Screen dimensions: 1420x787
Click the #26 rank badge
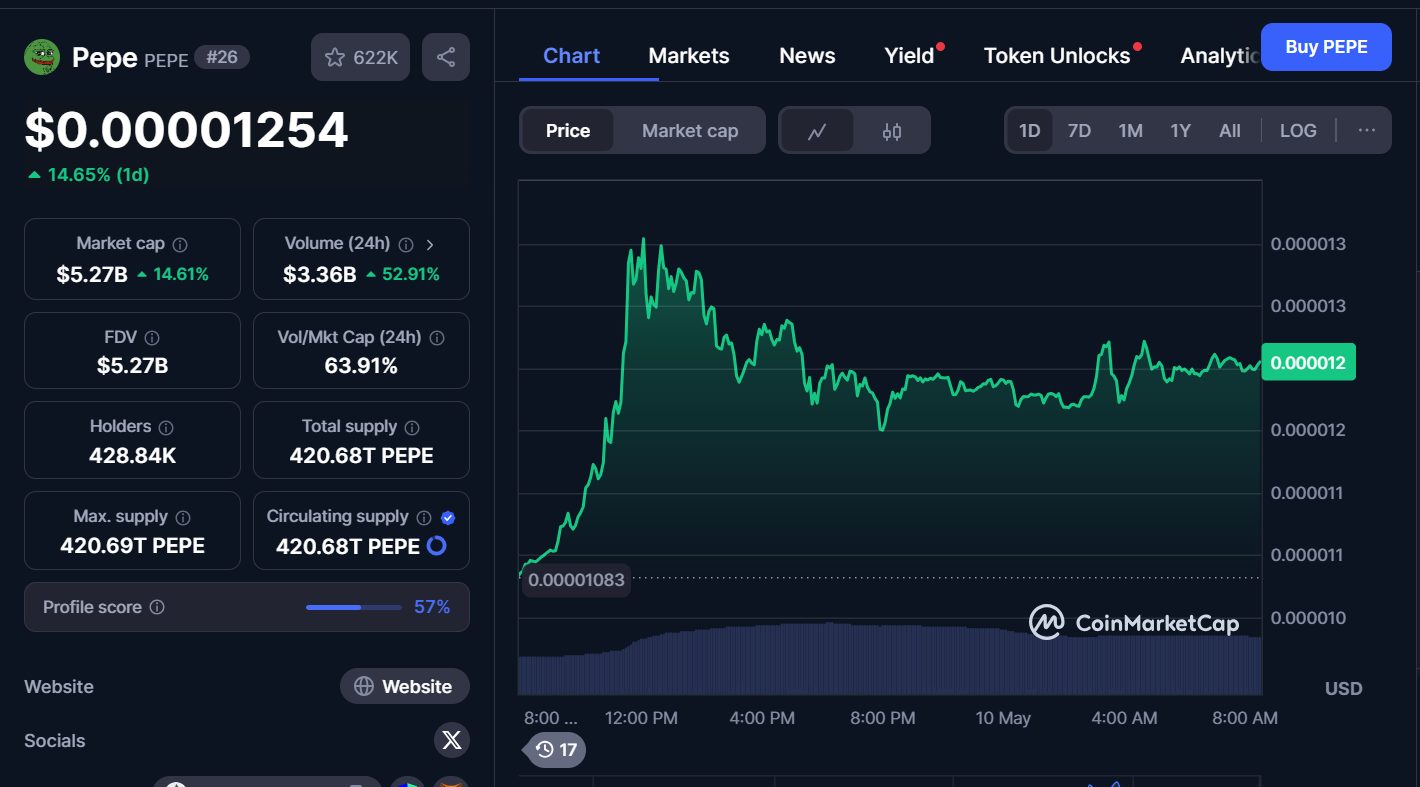tap(222, 57)
